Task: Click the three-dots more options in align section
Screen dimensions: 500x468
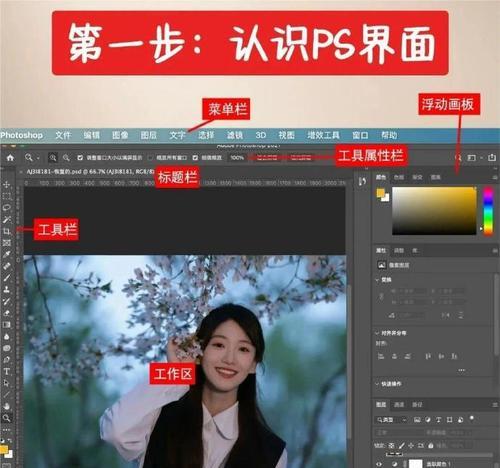Action: coord(461,370)
